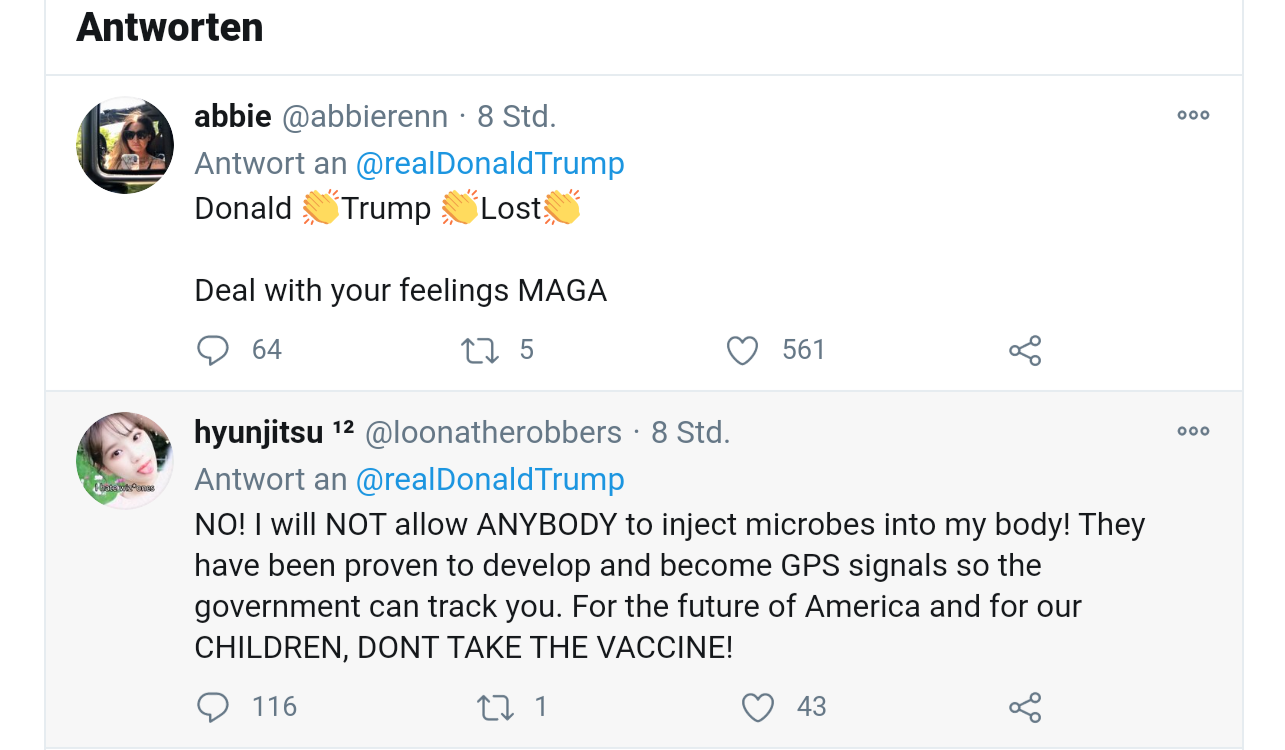
Task: Select the handle @loonatherobbers
Action: click(x=493, y=432)
